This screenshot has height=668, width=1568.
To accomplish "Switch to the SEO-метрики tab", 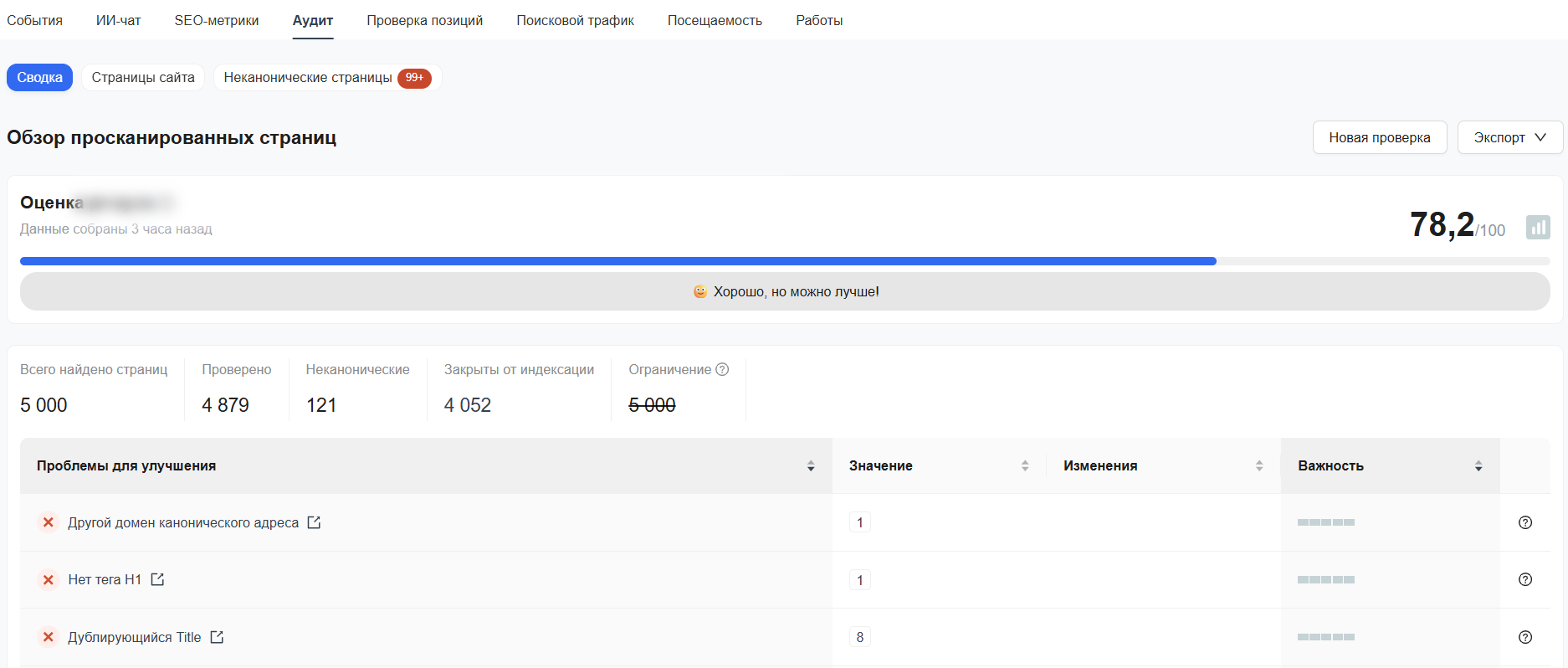I will [216, 20].
